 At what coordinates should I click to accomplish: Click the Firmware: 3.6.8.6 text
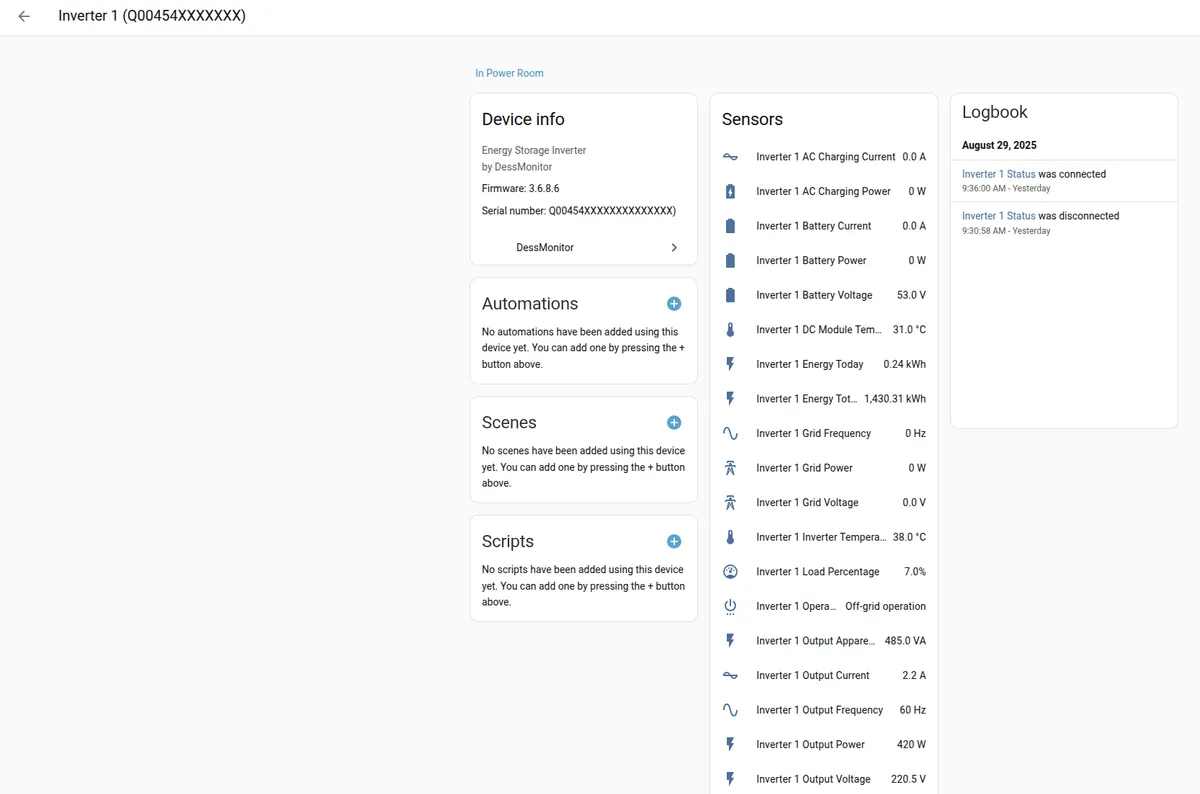click(x=520, y=188)
